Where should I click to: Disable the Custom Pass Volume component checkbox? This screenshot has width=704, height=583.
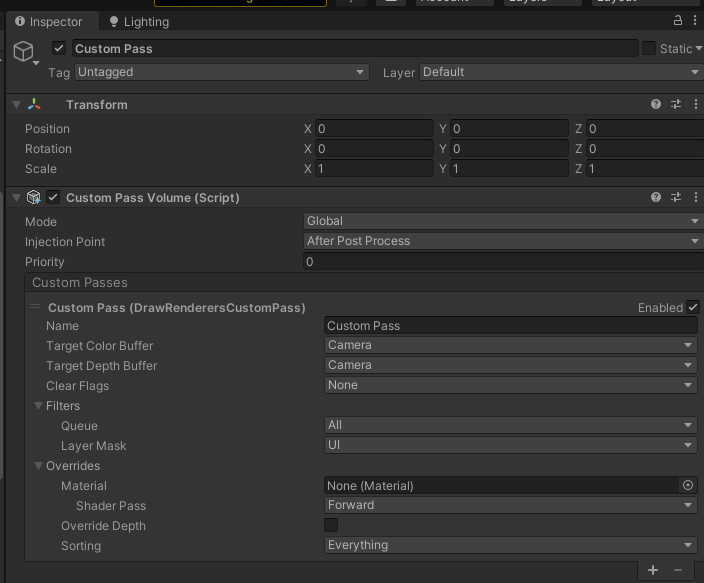pos(53,197)
